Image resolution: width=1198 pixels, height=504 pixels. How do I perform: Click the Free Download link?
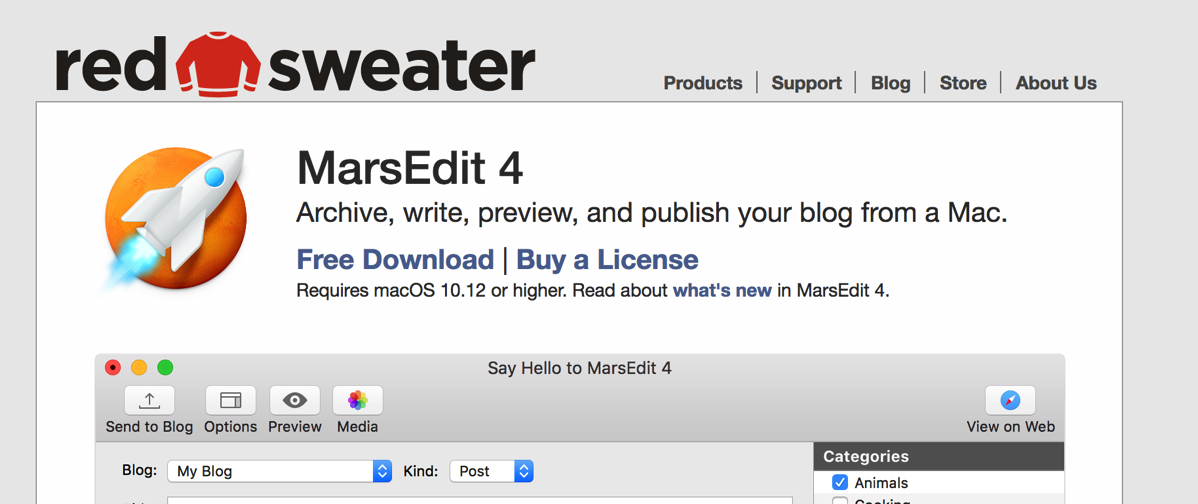(395, 260)
